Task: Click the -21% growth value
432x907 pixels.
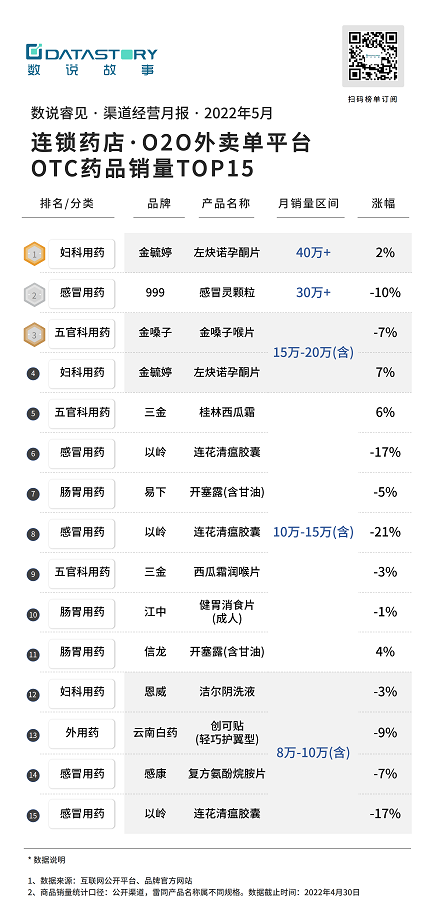Action: click(385, 532)
